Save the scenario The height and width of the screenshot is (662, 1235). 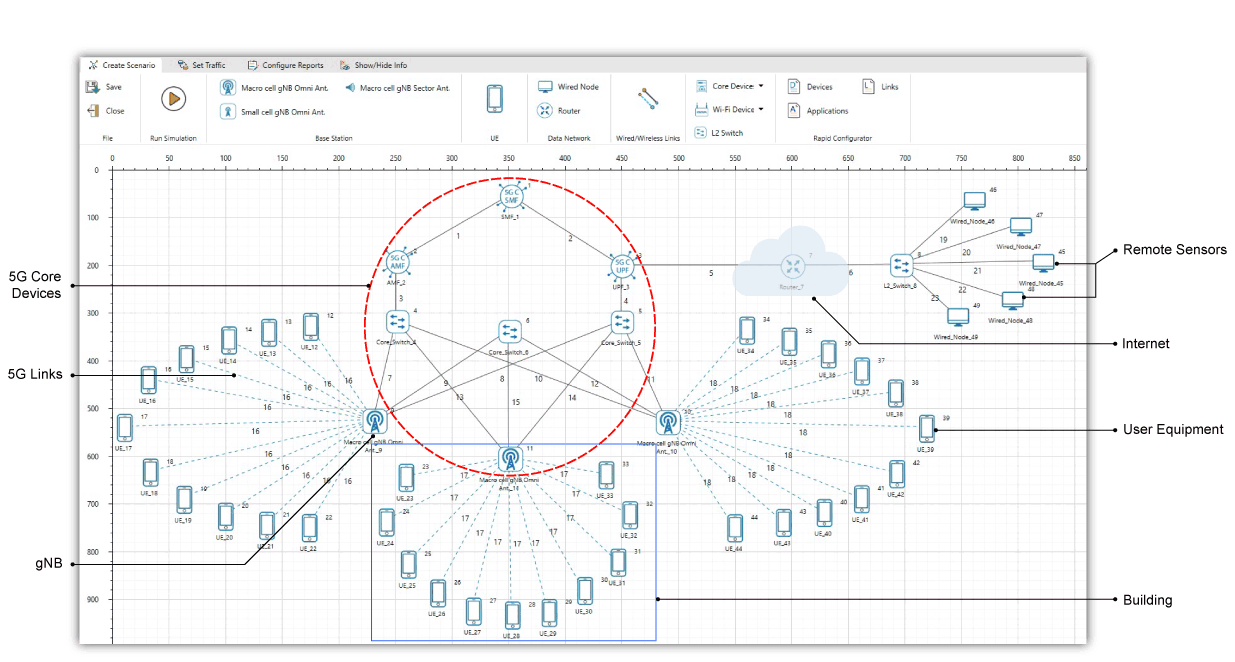pos(104,87)
